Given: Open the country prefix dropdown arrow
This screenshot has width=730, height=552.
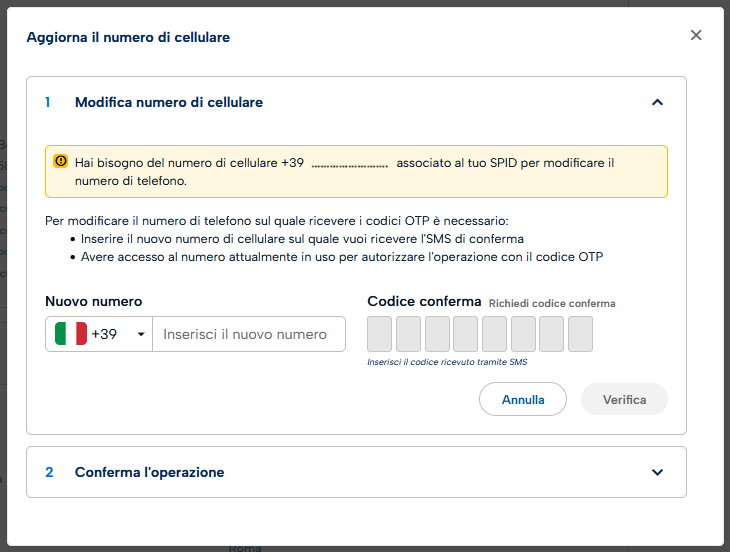Looking at the screenshot, I should pos(141,335).
